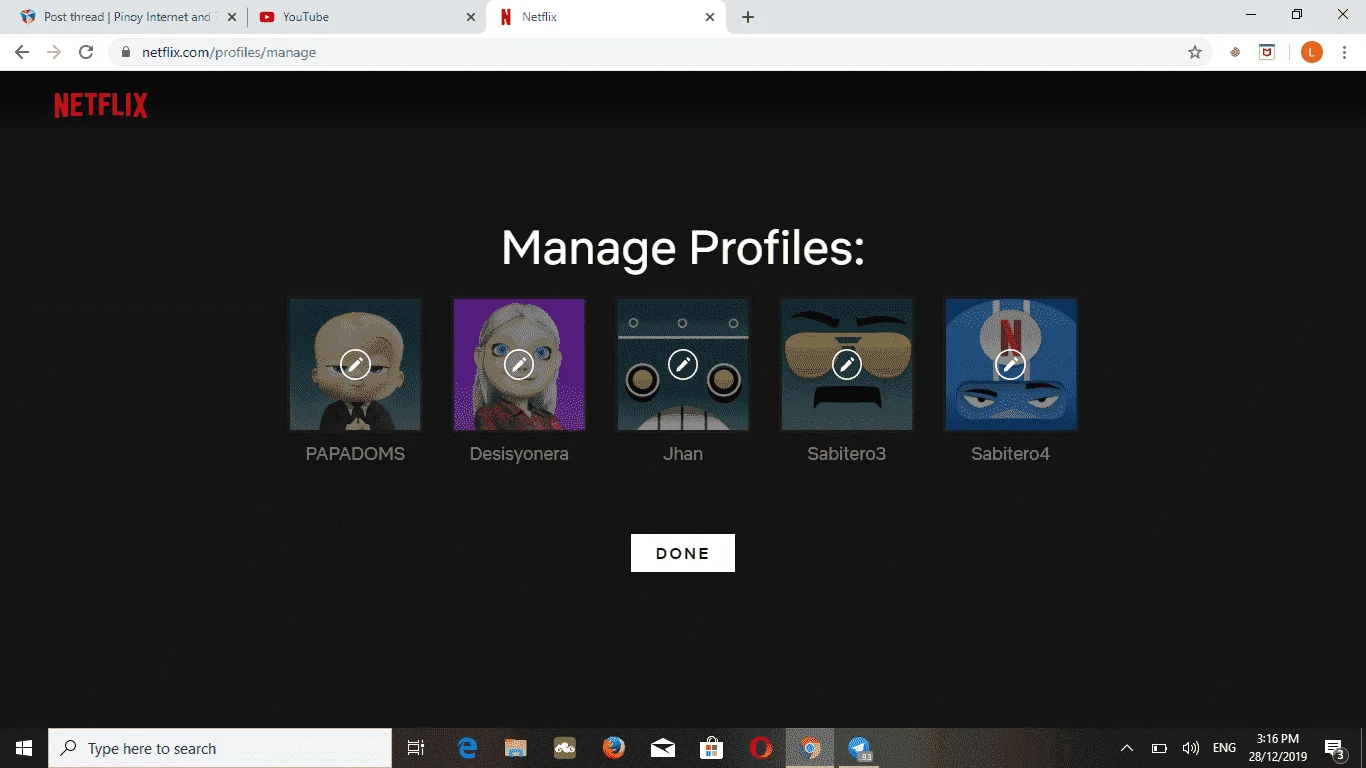1366x768 pixels.
Task: Open the brown round extension icon
Action: [1235, 52]
